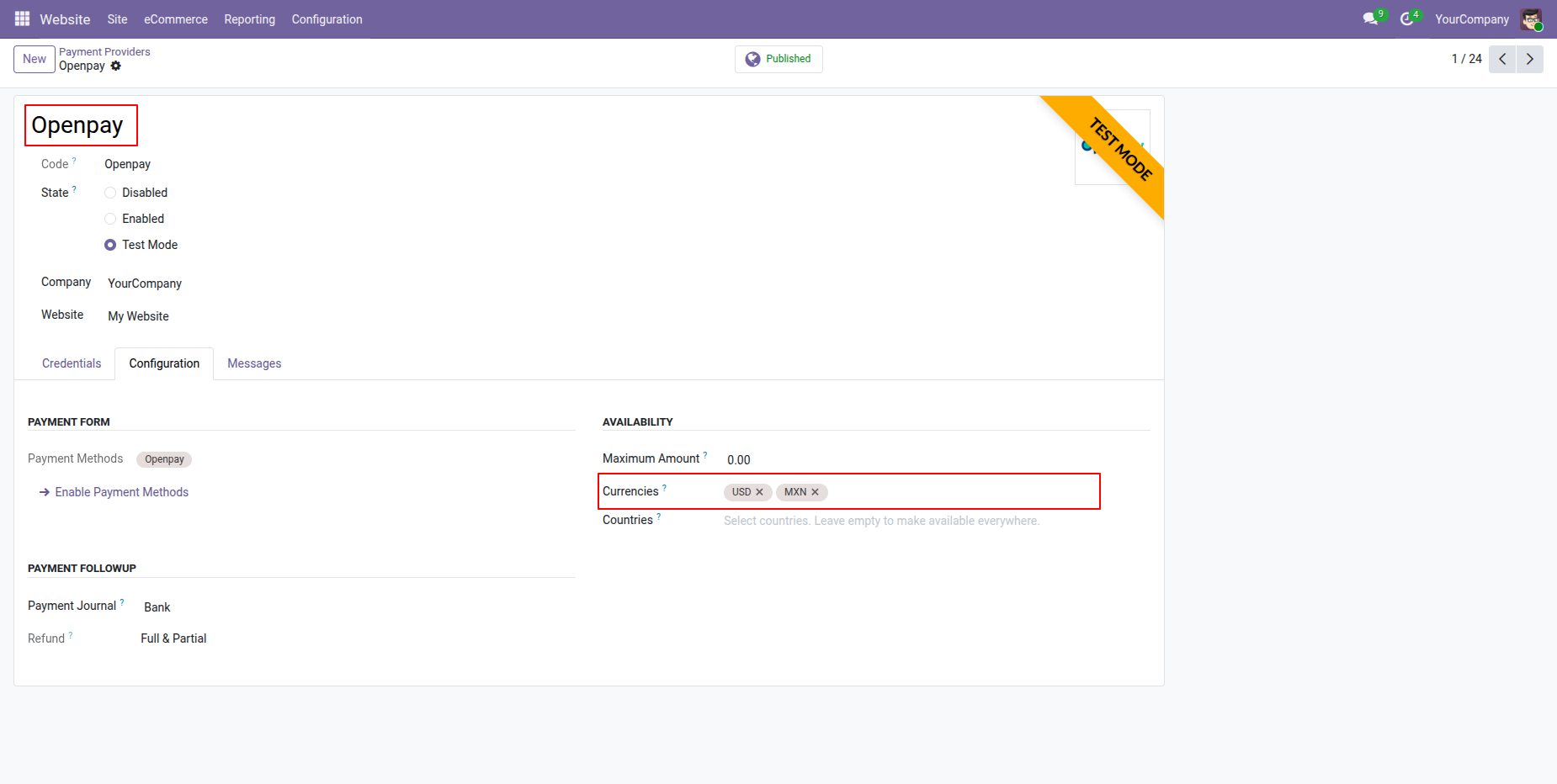Click the record pager 1 / 24

[x=1467, y=59]
